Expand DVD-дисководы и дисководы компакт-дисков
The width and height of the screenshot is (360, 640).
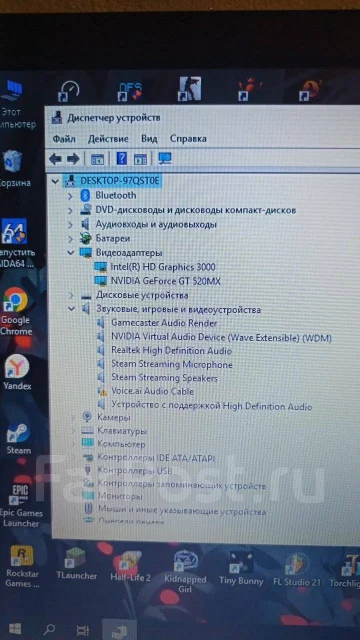[70, 211]
